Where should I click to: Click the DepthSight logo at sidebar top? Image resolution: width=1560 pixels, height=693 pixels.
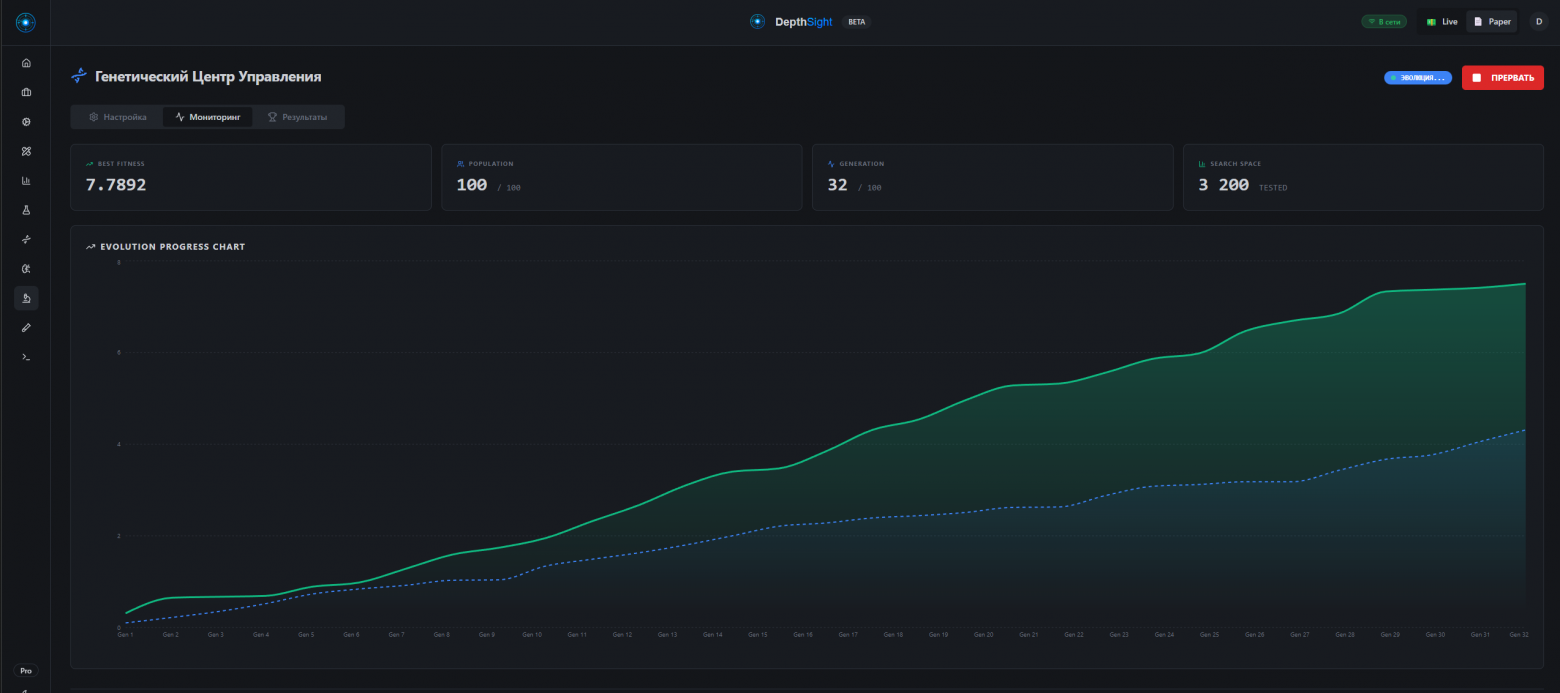(x=26, y=22)
